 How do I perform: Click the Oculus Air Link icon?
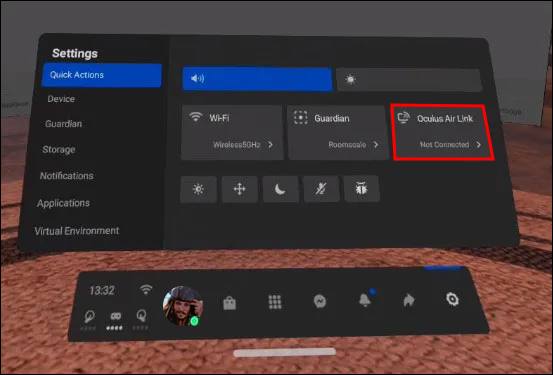[404, 117]
